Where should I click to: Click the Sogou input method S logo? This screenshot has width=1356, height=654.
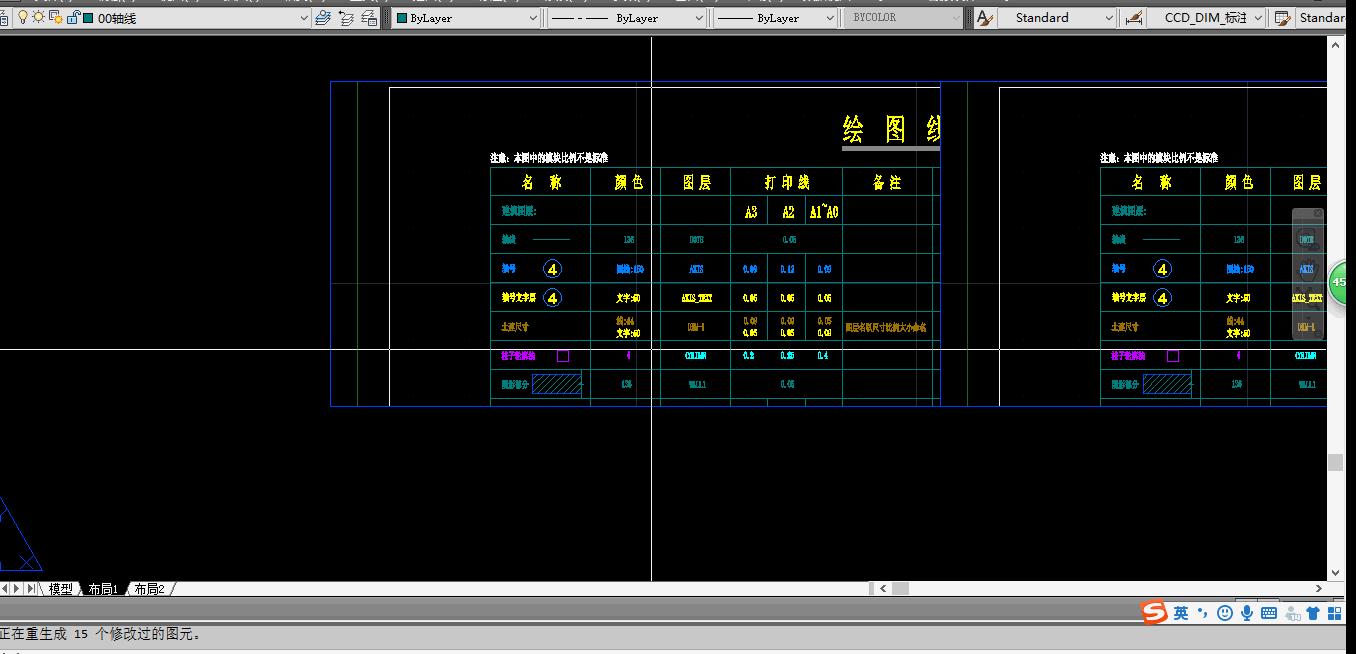click(1155, 612)
